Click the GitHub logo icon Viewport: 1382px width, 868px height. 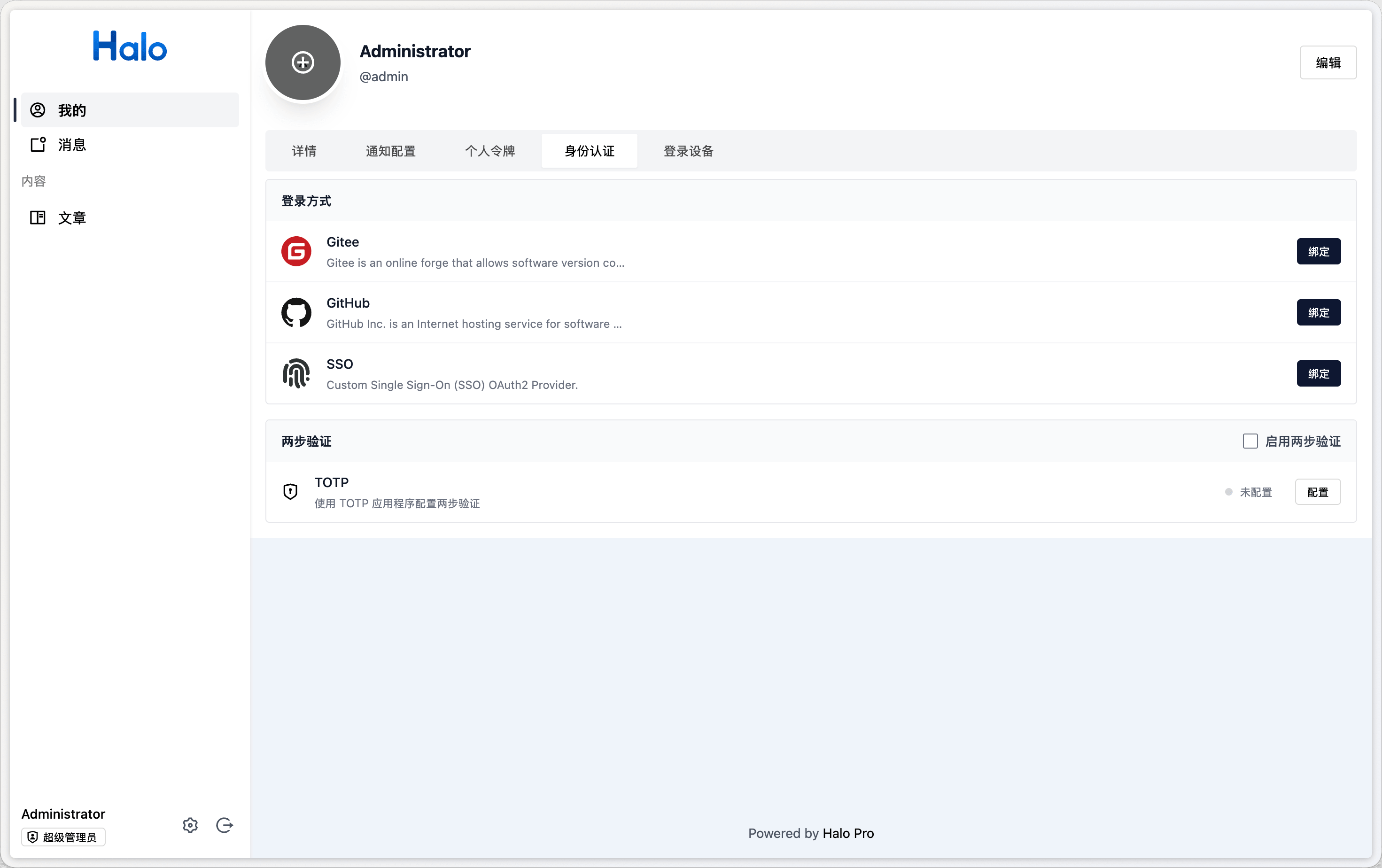(x=296, y=313)
